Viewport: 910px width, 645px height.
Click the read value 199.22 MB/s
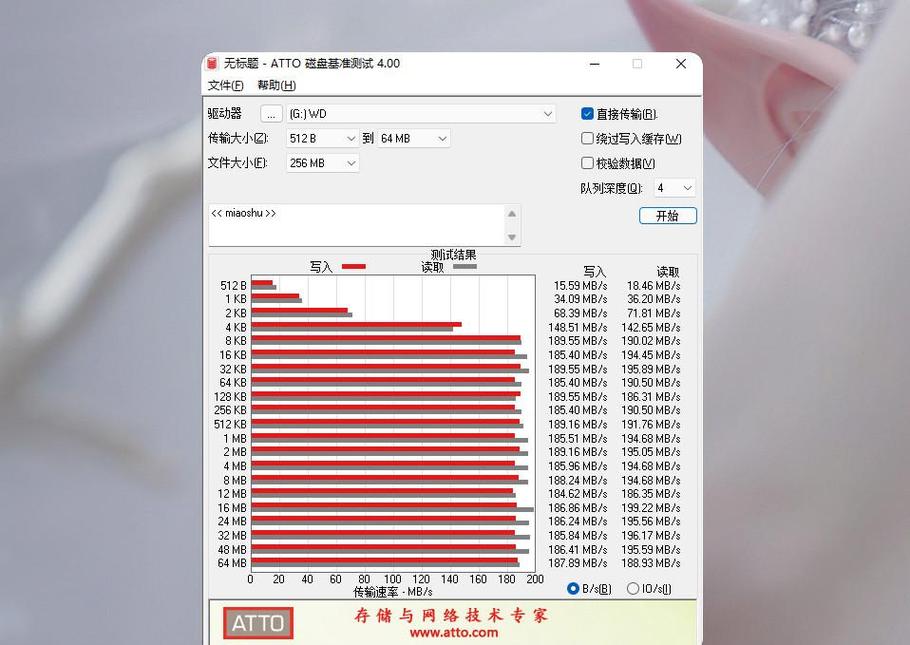pyautogui.click(x=651, y=508)
